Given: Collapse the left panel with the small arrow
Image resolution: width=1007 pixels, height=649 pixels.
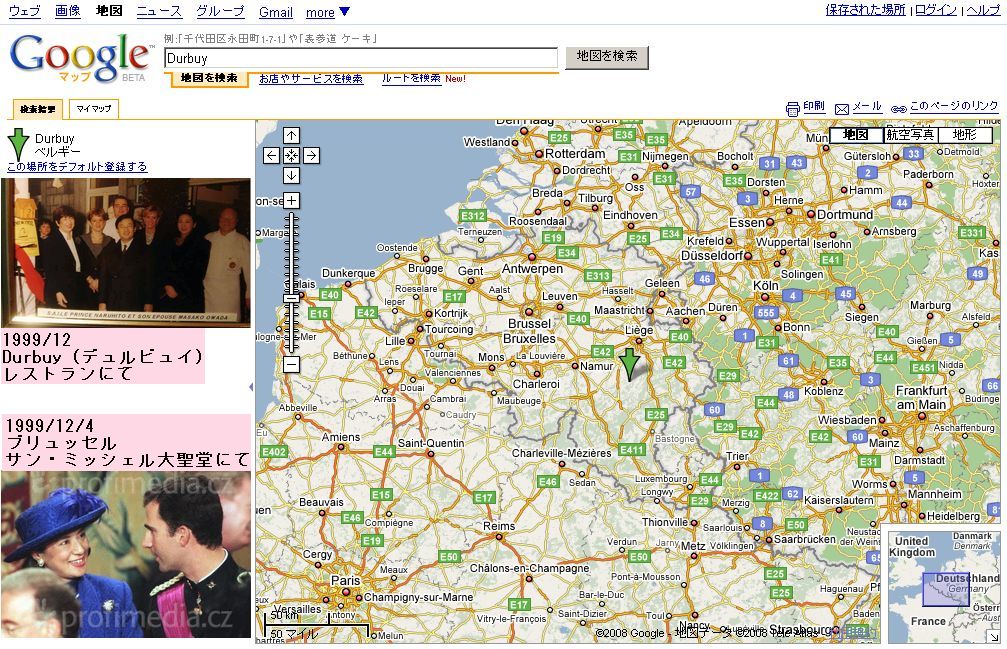Looking at the screenshot, I should coord(251,386).
